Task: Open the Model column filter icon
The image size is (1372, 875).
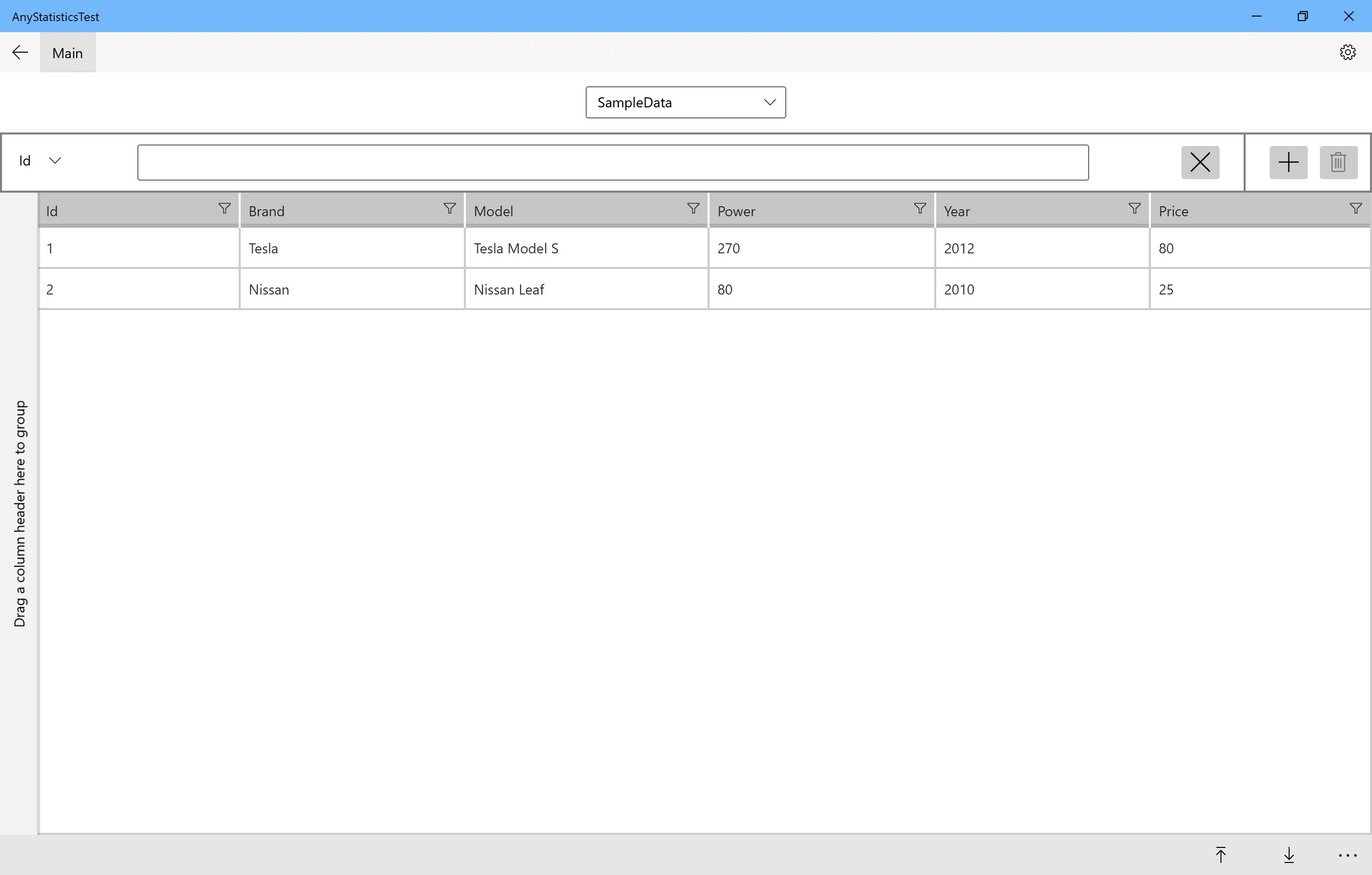Action: coord(693,209)
